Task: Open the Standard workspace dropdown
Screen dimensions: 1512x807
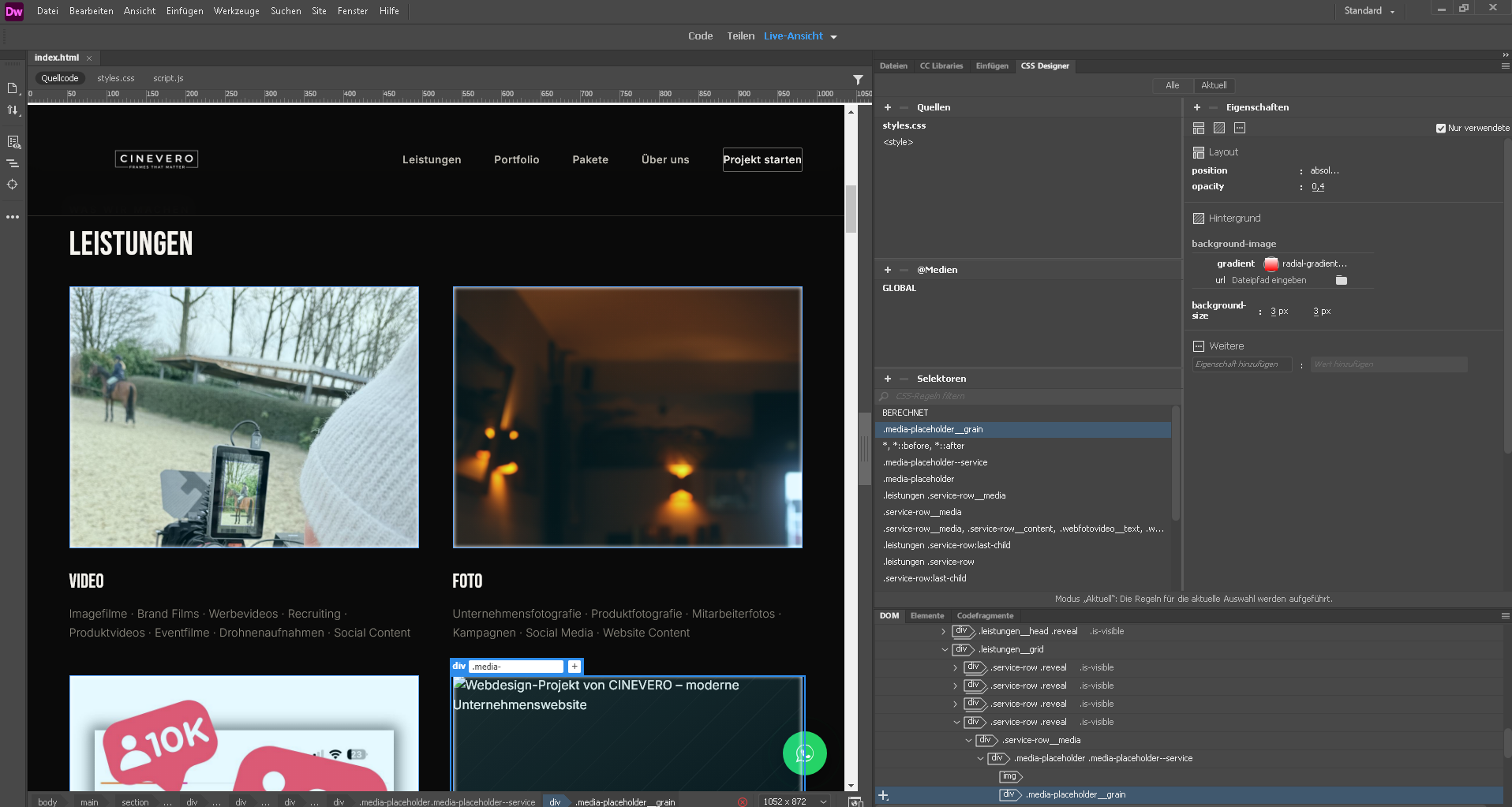Action: [x=1369, y=11]
